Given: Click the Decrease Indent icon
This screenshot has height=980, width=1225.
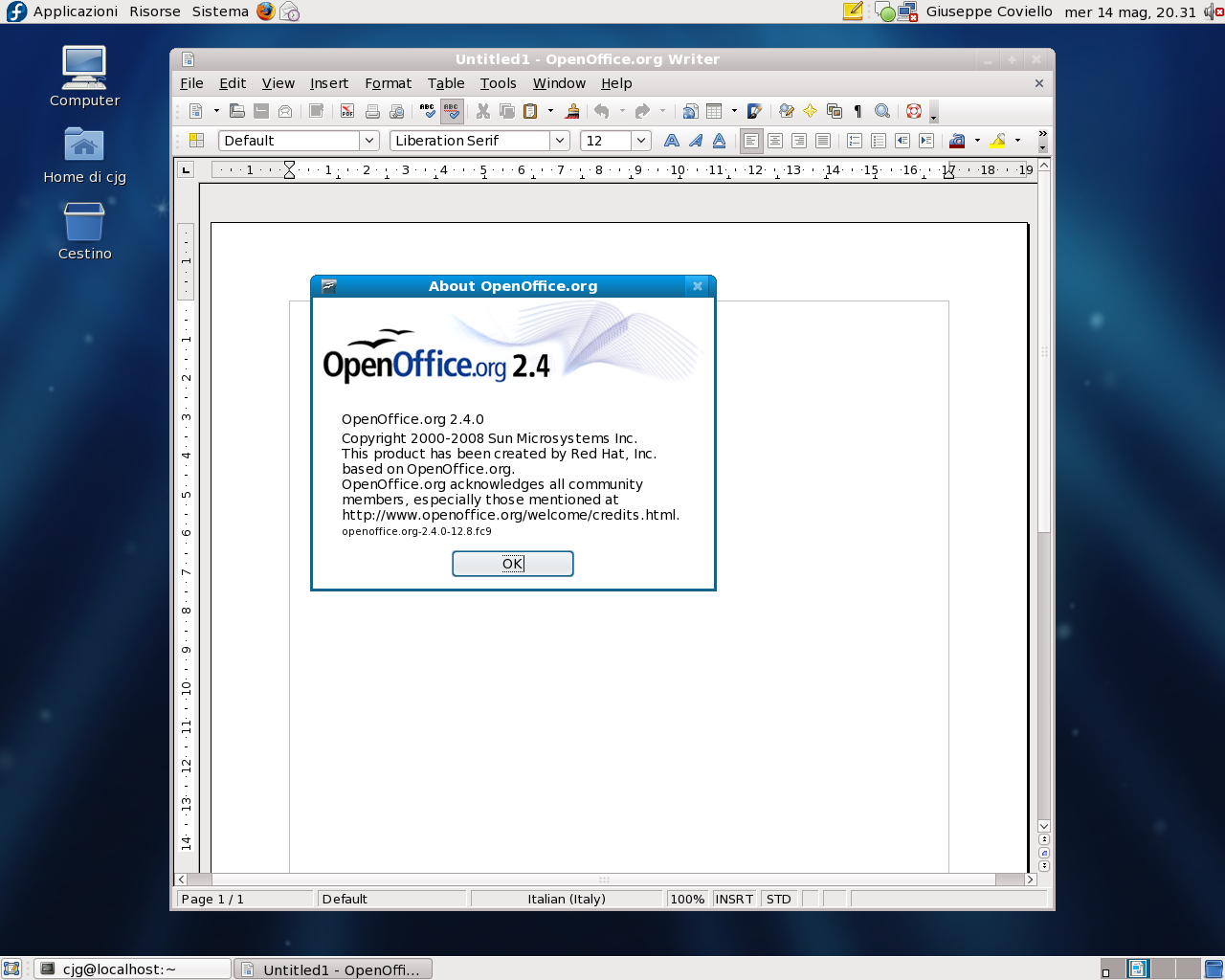Looking at the screenshot, I should click(902, 141).
